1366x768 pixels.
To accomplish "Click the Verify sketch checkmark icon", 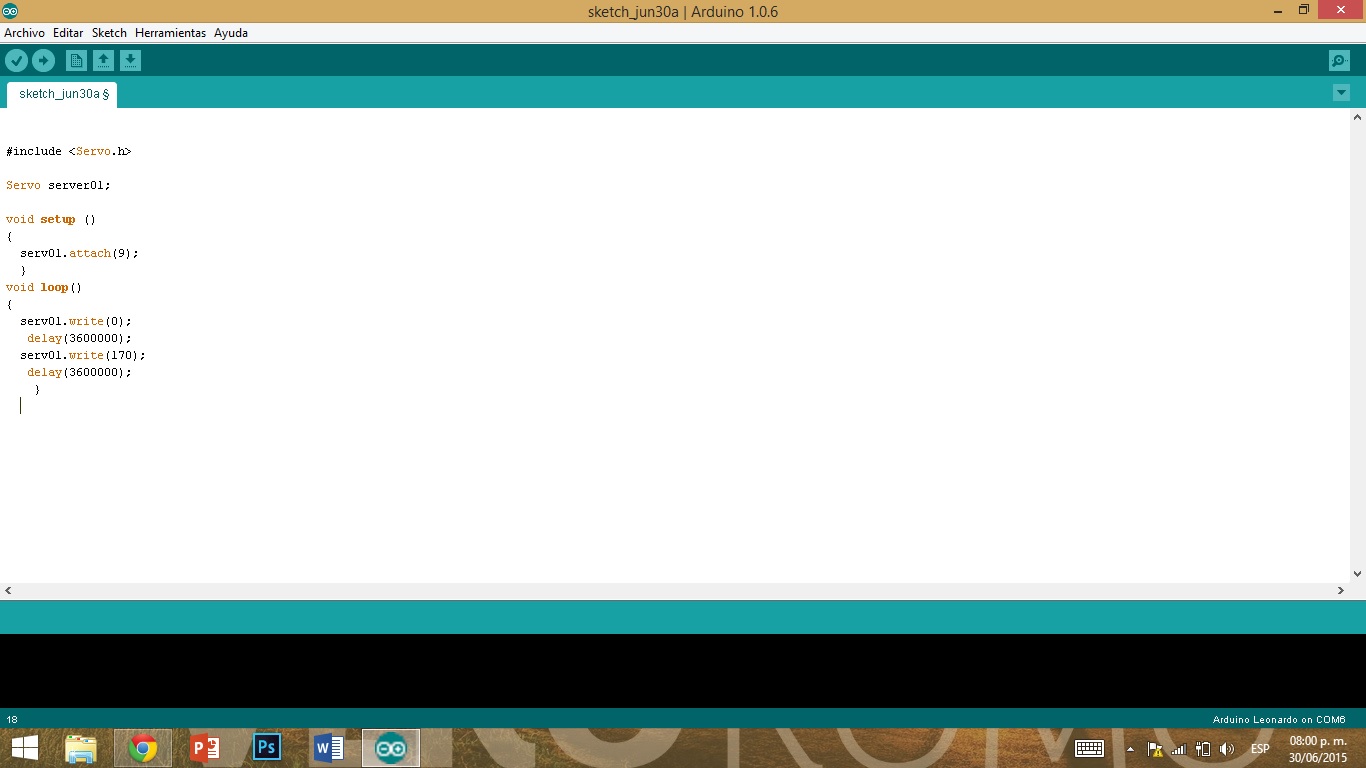I will [16, 61].
